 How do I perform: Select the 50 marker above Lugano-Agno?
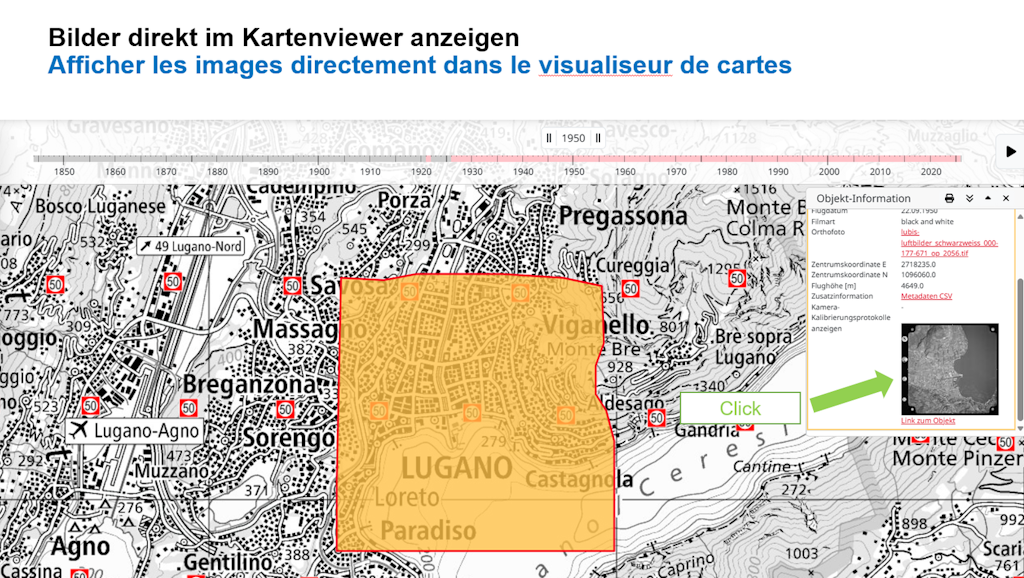pyautogui.click(x=91, y=406)
